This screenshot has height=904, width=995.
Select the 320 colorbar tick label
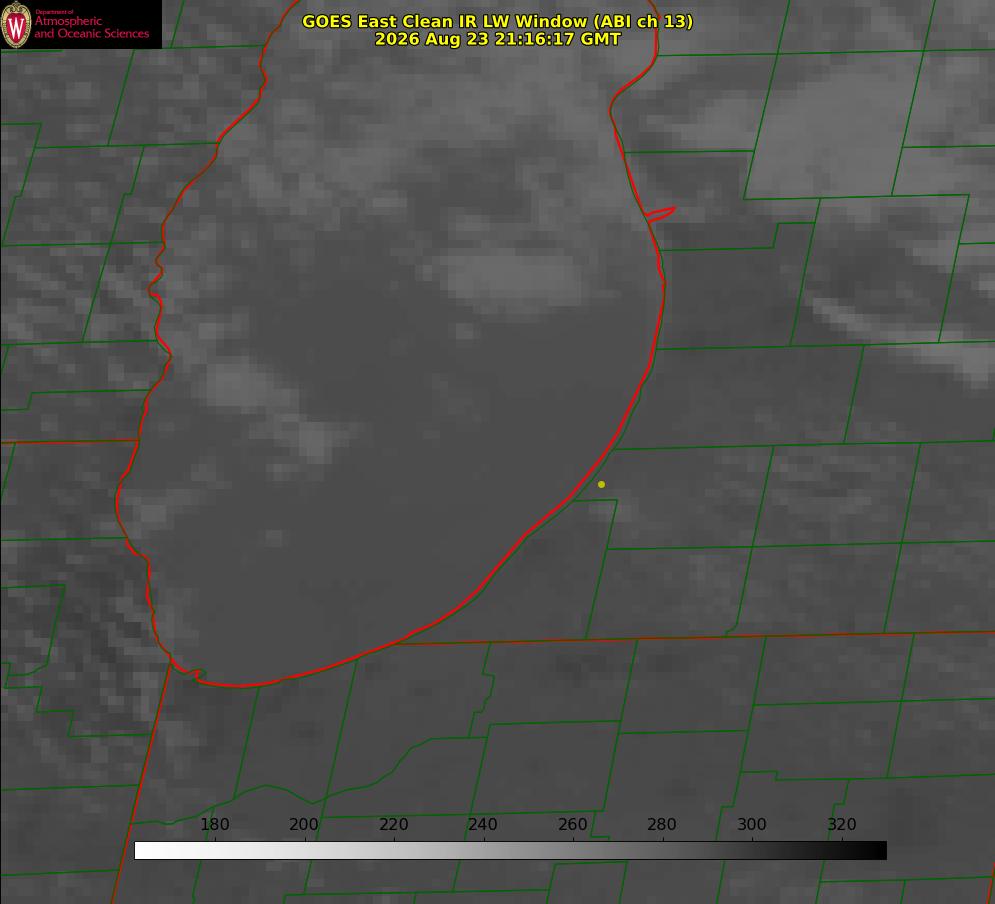point(842,824)
